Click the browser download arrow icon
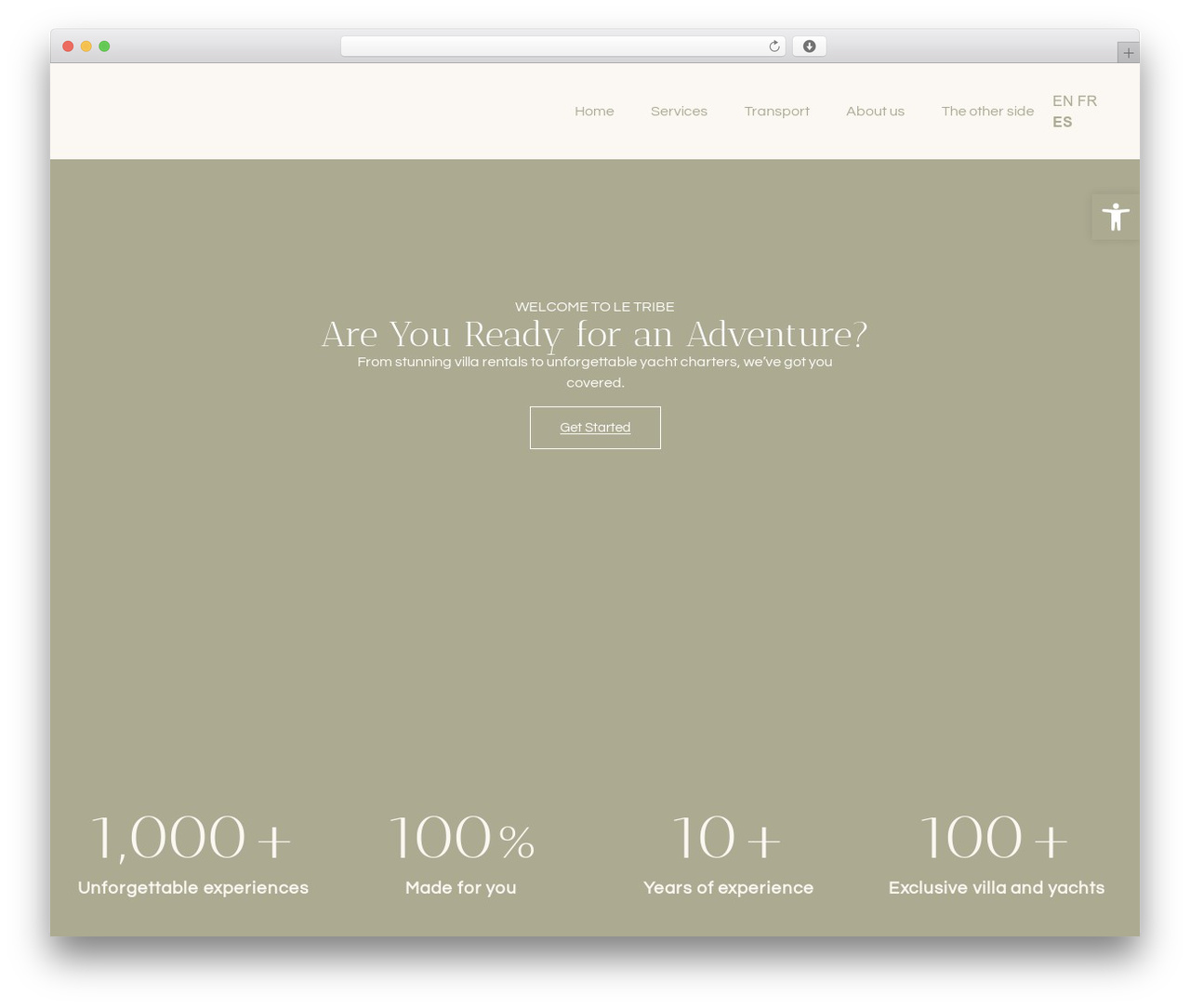 click(809, 46)
